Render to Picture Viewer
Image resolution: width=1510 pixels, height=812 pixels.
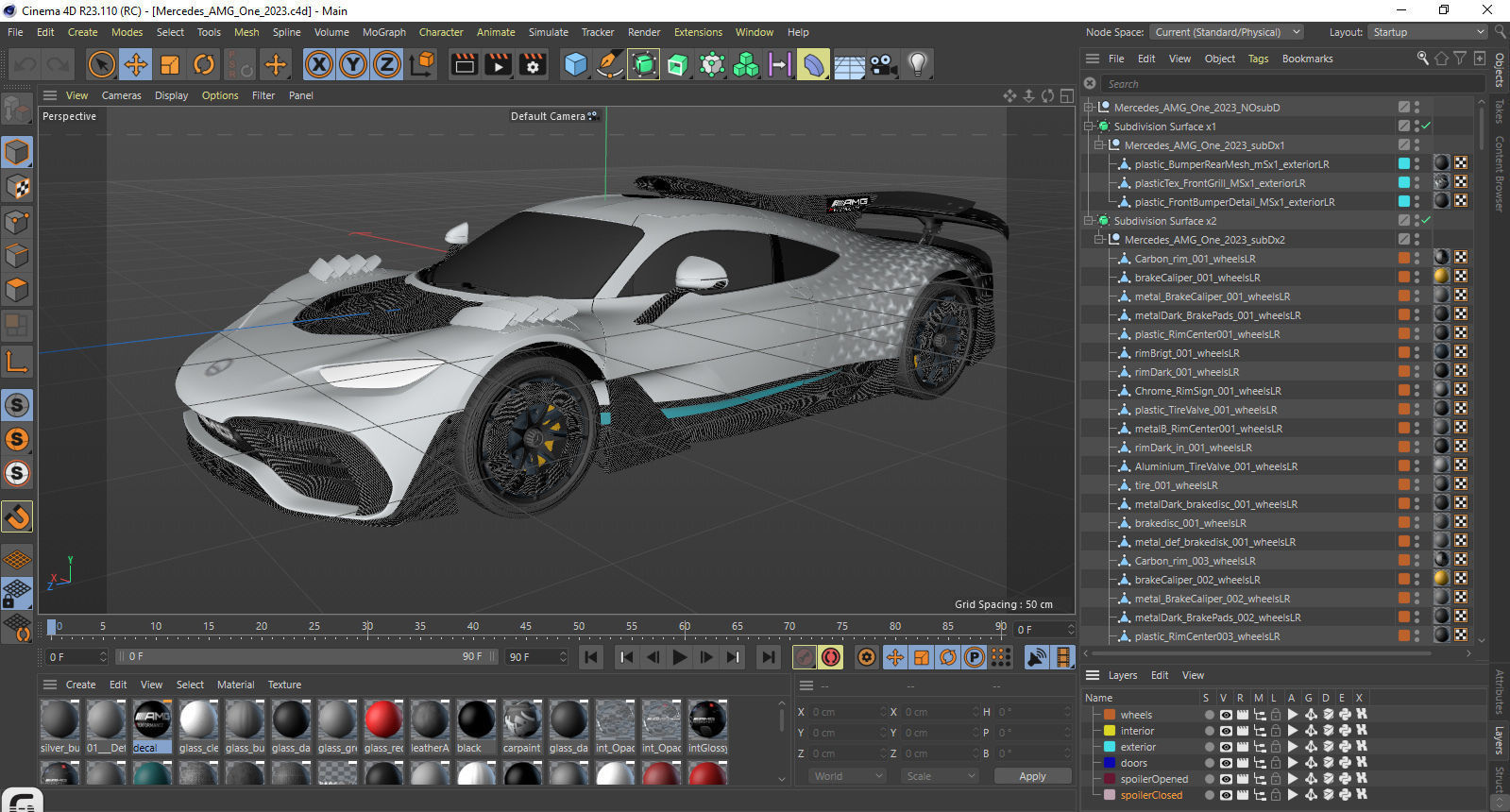(499, 64)
